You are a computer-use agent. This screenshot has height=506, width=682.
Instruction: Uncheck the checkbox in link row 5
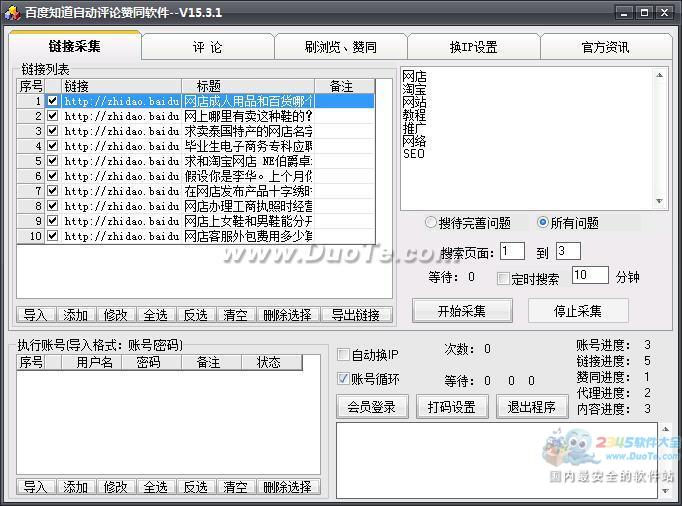(53, 161)
